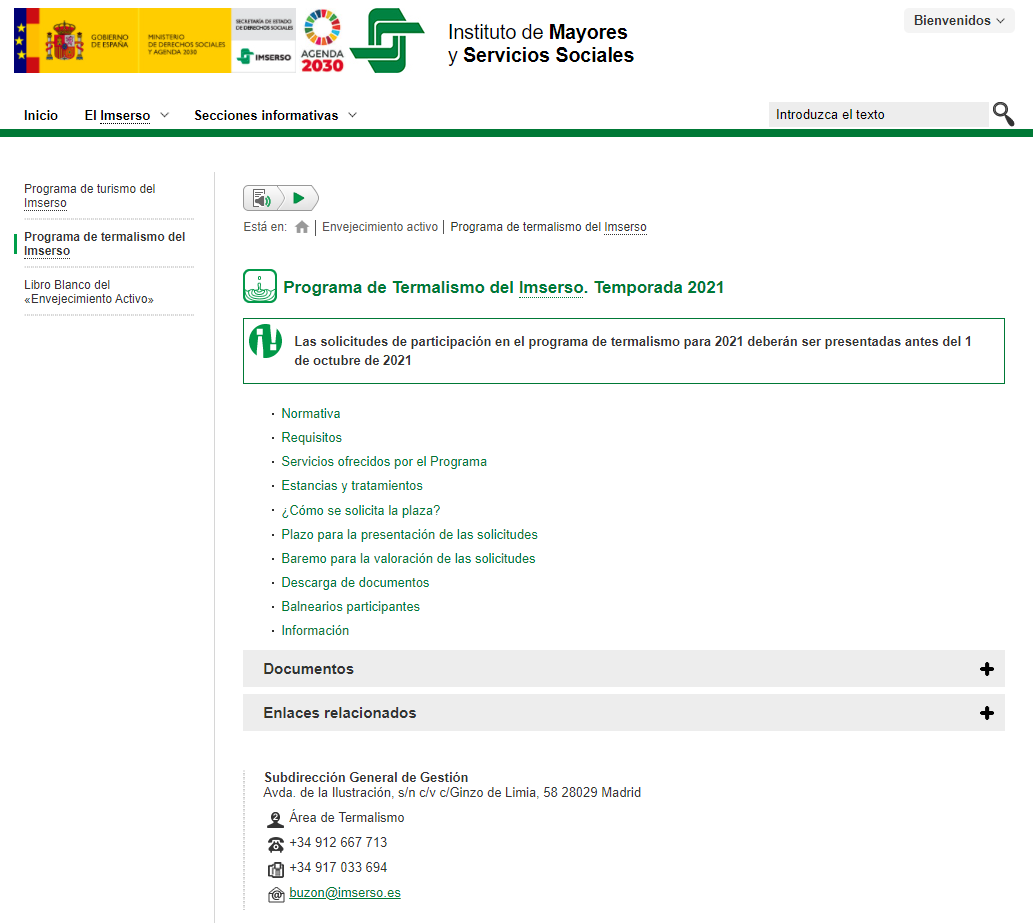Image resolution: width=1033 pixels, height=923 pixels.
Task: Click the solicitudes deadline notice text
Action: (632, 351)
